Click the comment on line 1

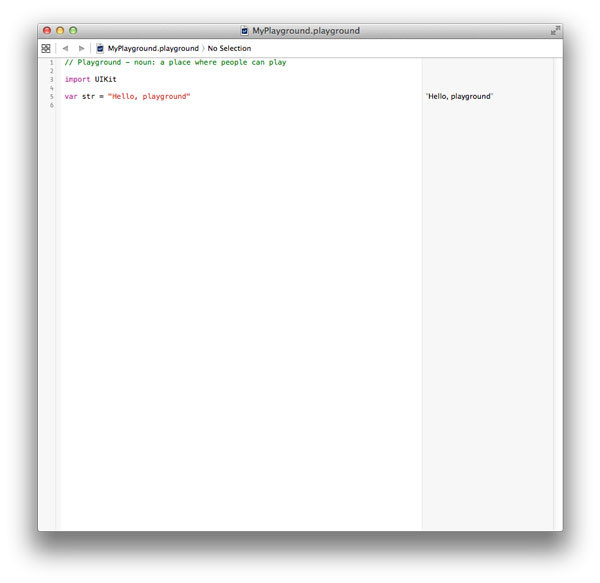click(x=175, y=62)
